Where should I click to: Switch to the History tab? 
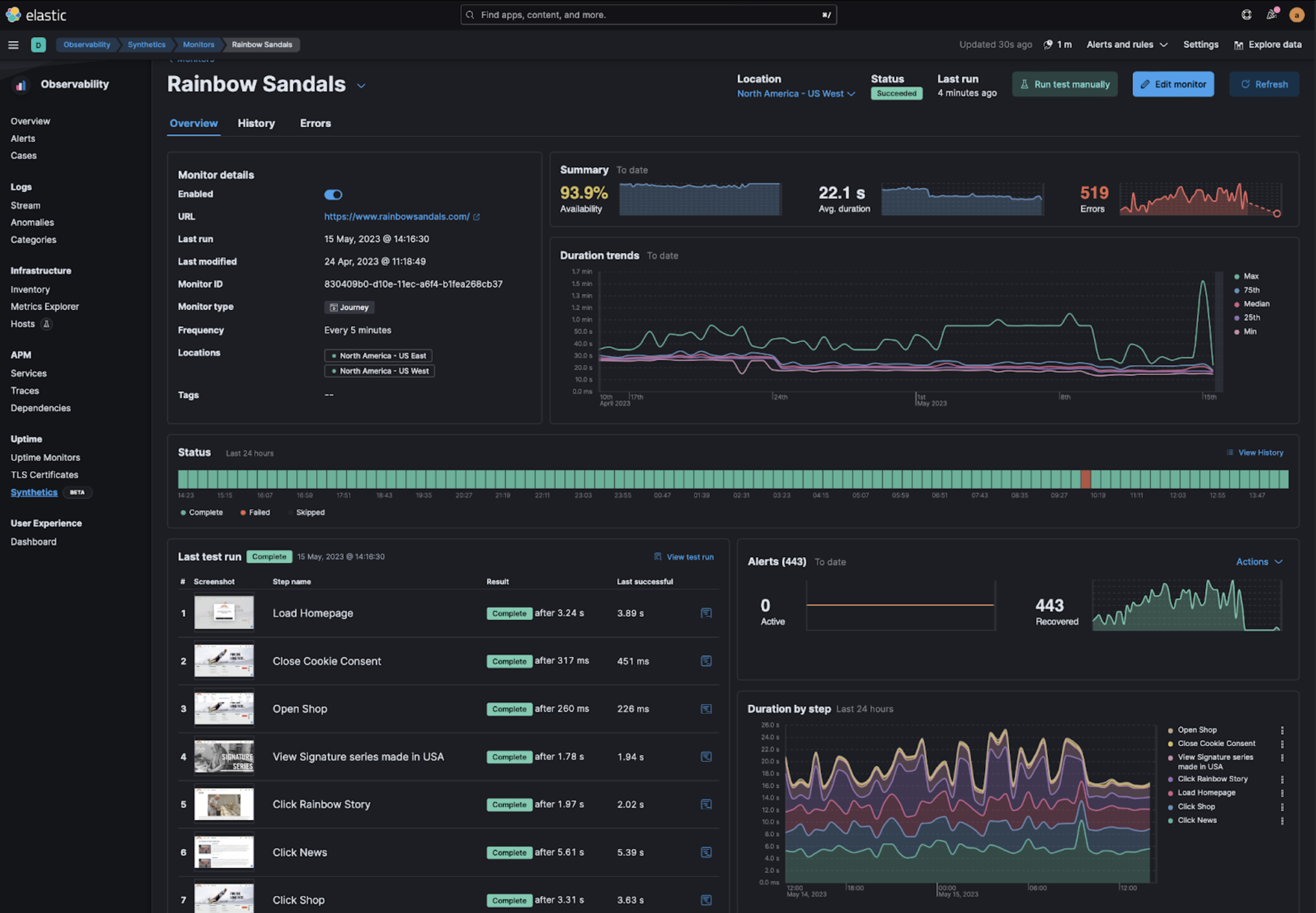[256, 123]
